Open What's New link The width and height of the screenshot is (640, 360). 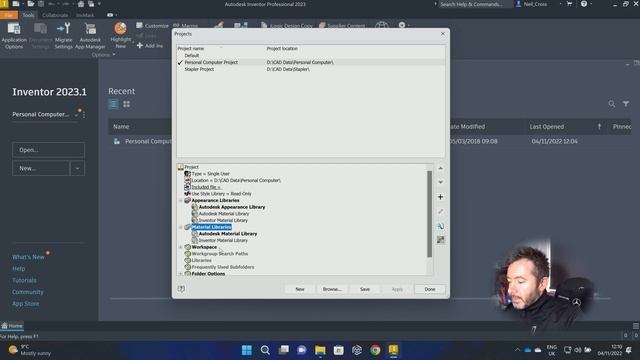pyautogui.click(x=28, y=257)
